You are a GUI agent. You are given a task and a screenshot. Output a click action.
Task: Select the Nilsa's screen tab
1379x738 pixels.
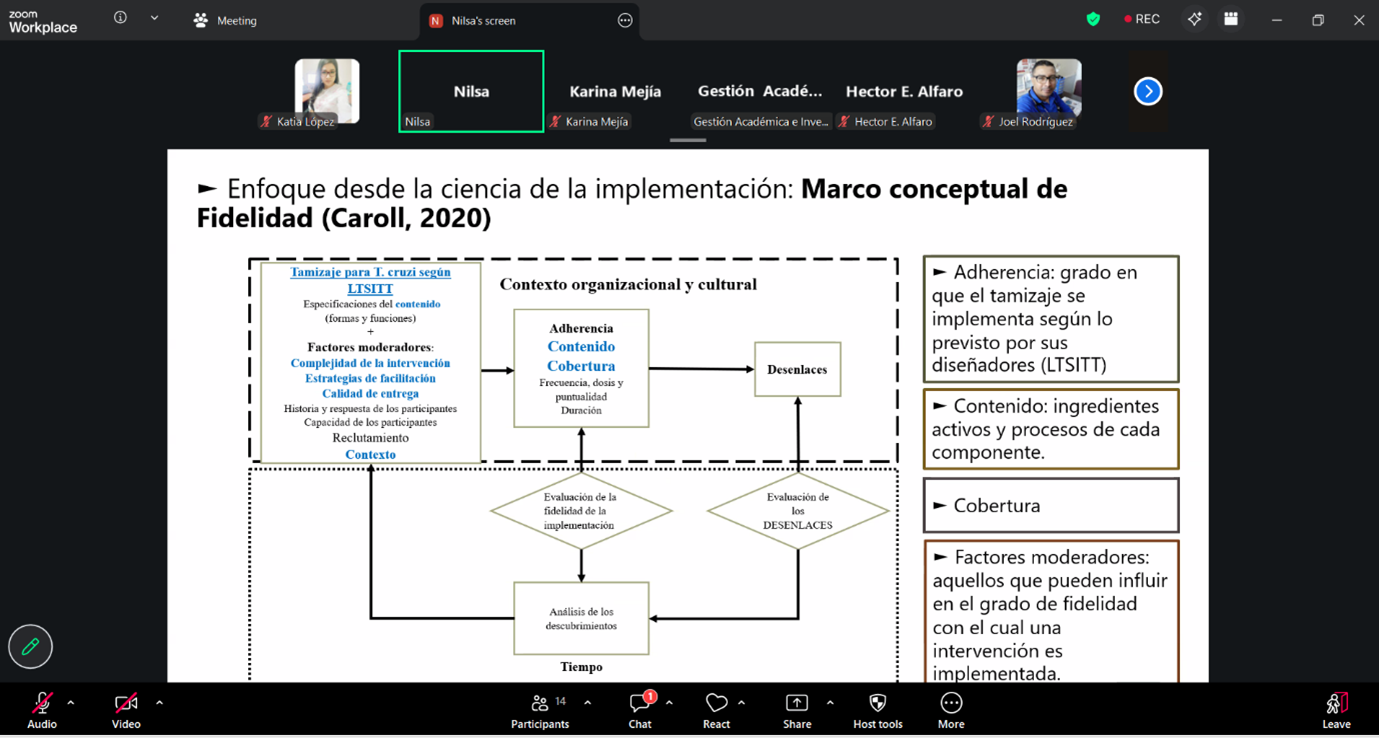point(483,20)
